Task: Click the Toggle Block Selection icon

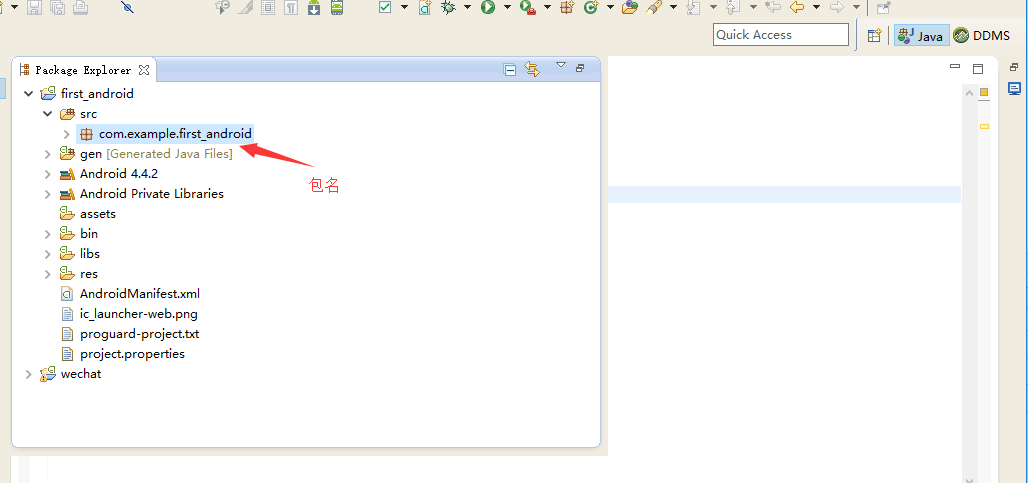Action: [x=267, y=8]
